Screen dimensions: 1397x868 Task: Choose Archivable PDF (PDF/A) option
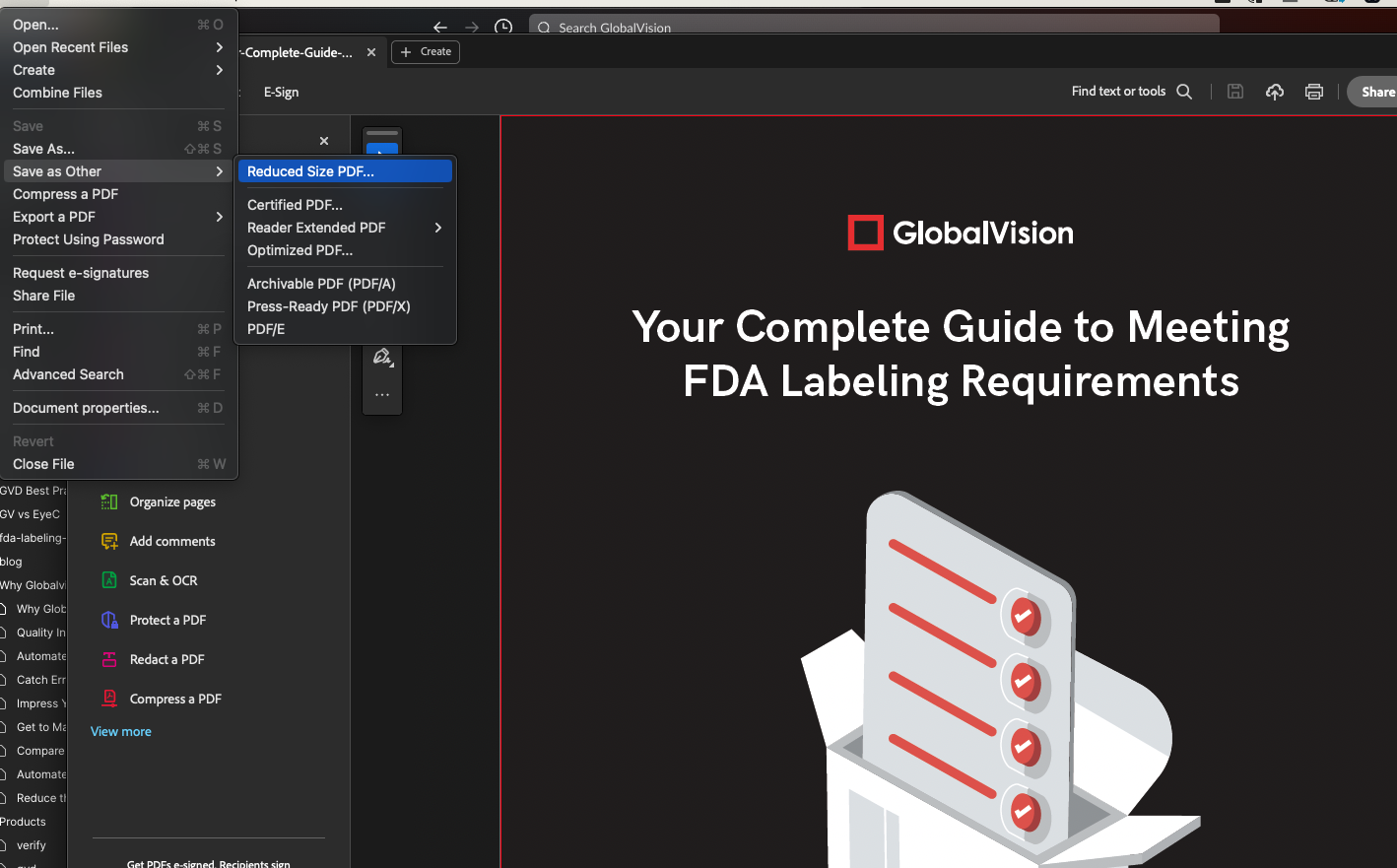[x=321, y=284]
